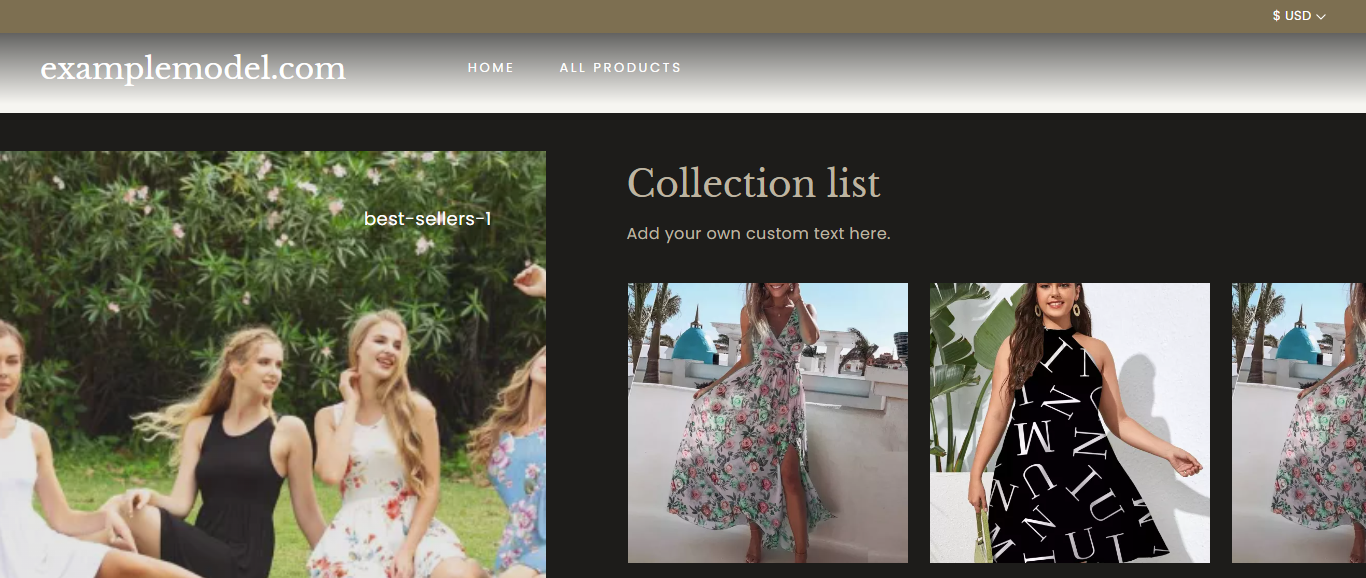Click the 'Add your own custom text here' line
1366x578 pixels.
[x=758, y=234]
